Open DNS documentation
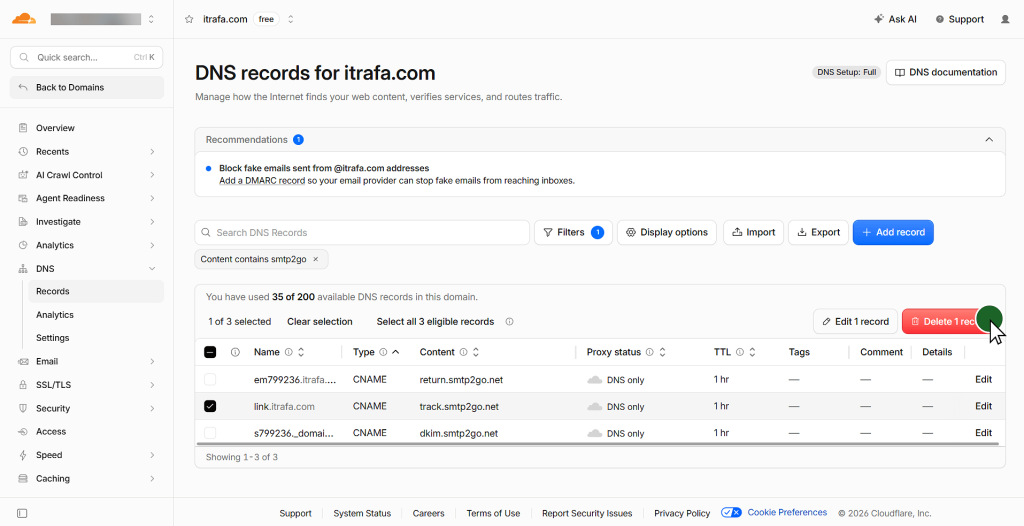Viewport: 1024px width, 526px height. (946, 73)
